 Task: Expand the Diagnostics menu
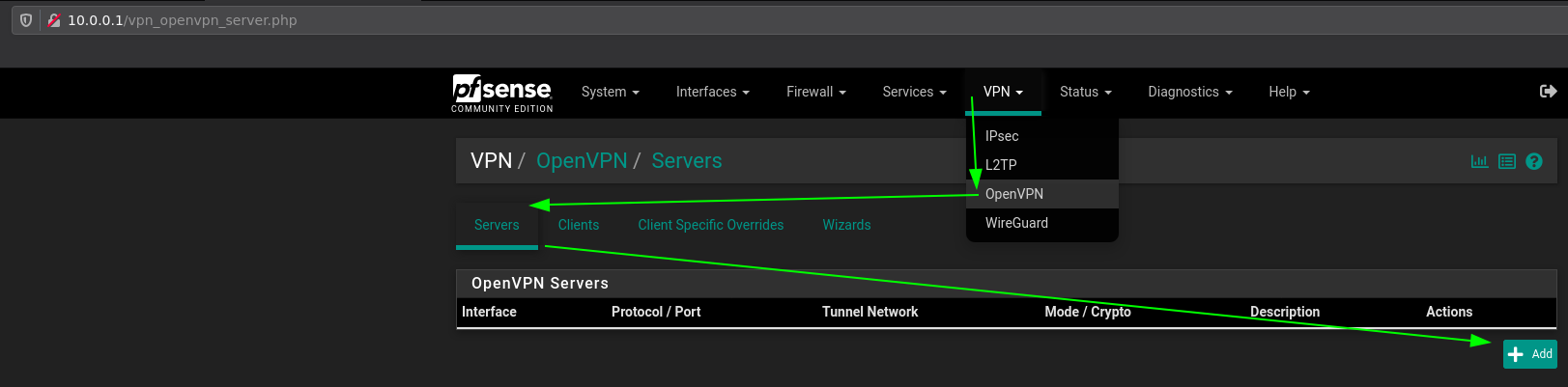(x=1190, y=92)
